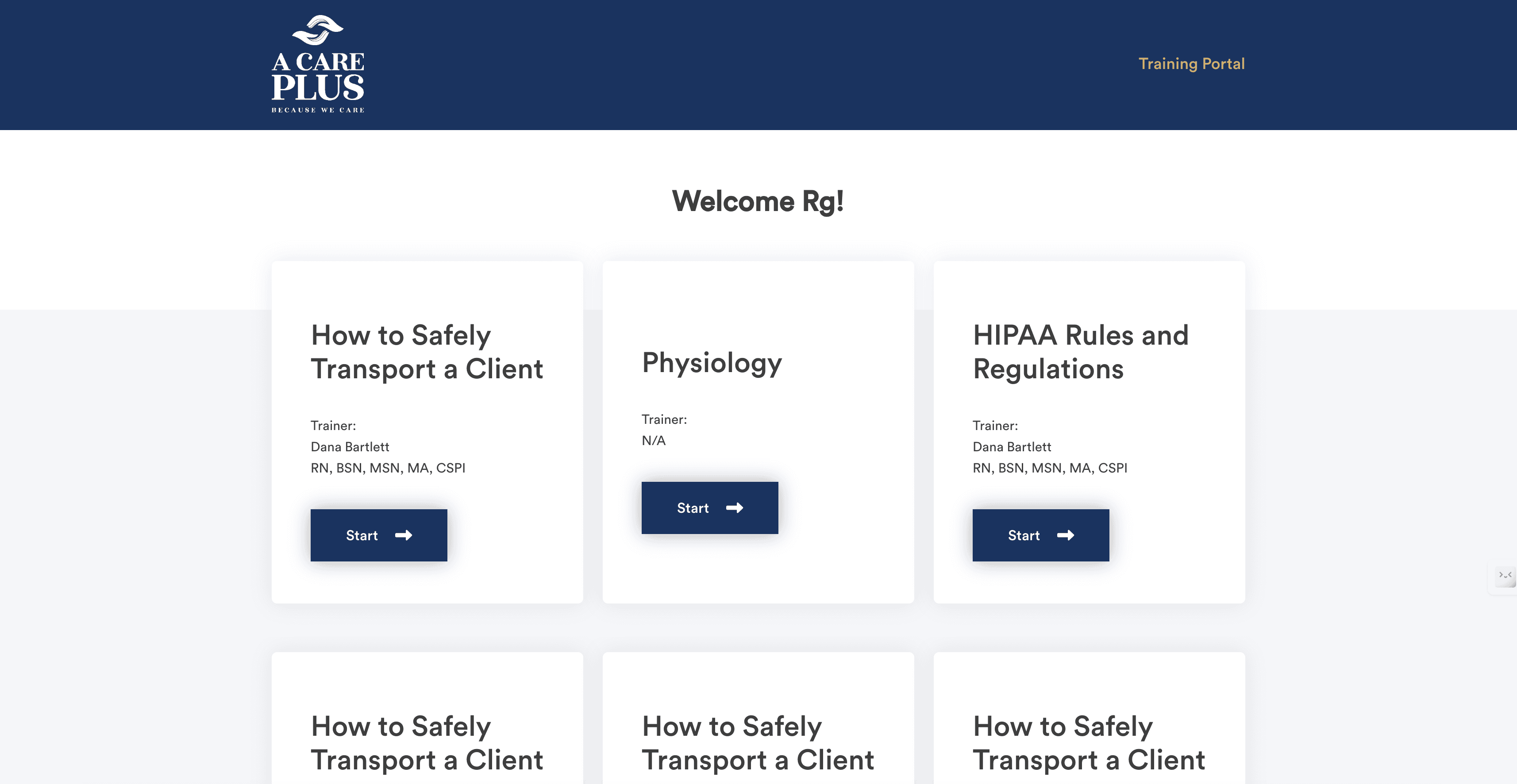Viewport: 1517px width, 784px height.
Task: Select the arrow icon inside Physiology's Start button
Action: 734,508
